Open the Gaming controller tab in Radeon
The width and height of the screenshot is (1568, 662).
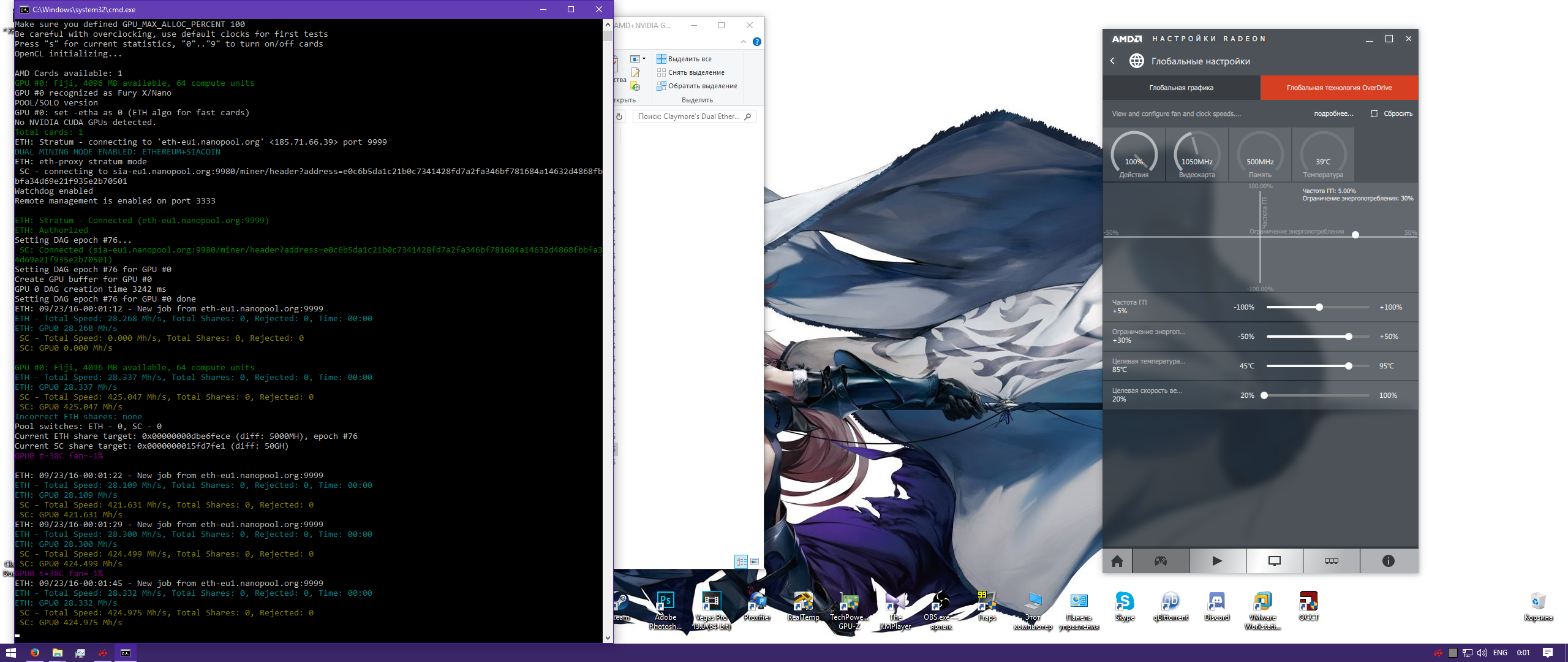[1161, 561]
